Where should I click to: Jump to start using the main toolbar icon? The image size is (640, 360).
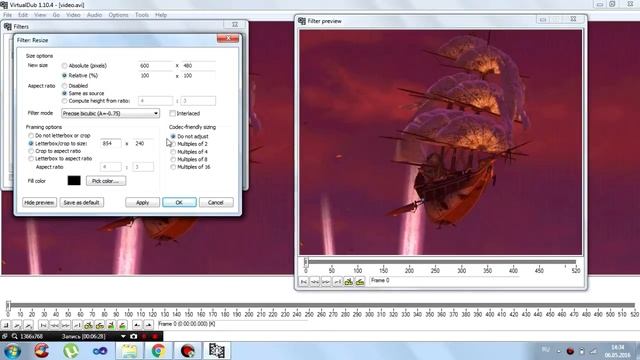(43, 325)
